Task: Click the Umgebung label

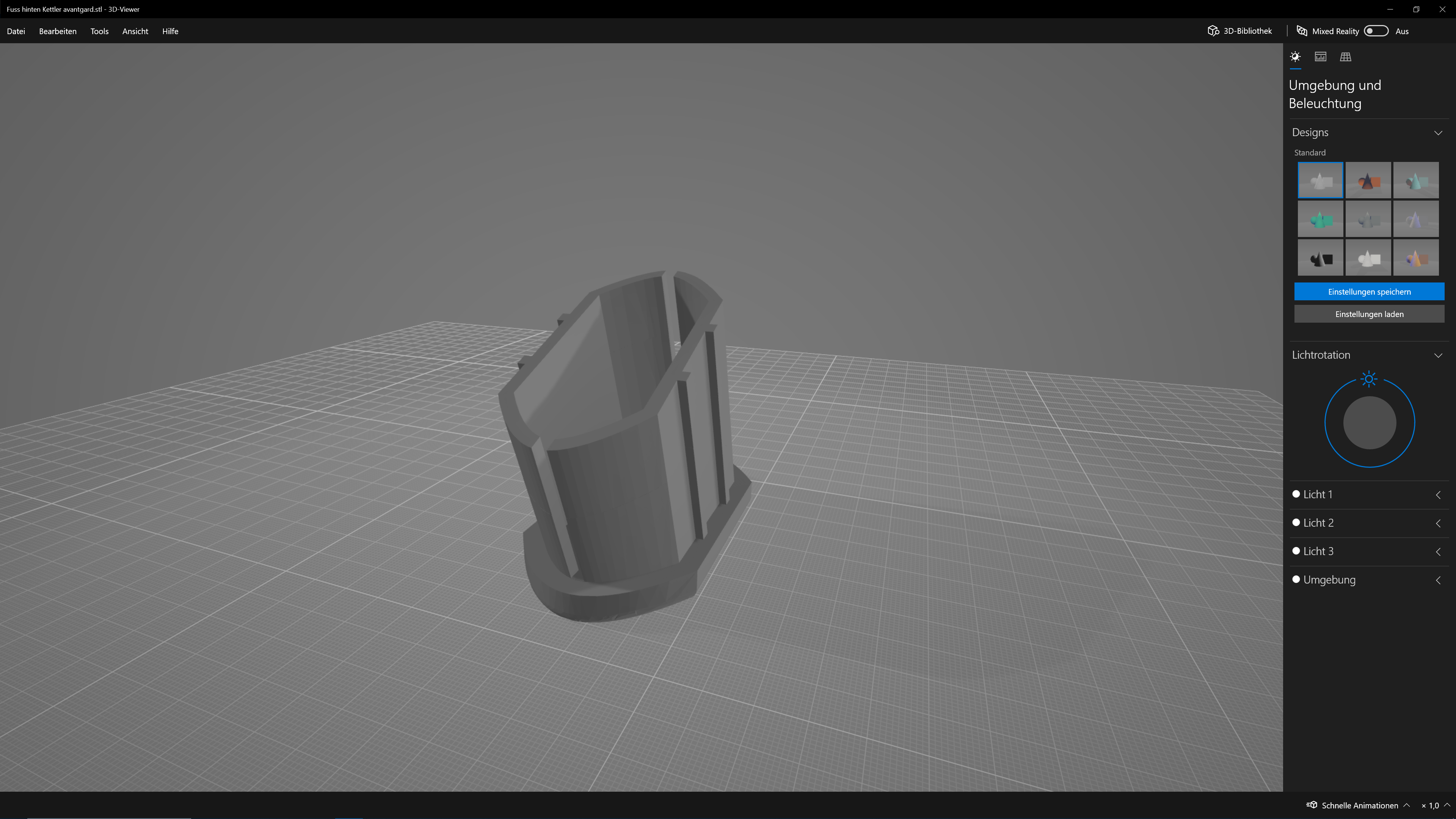Action: click(1329, 580)
